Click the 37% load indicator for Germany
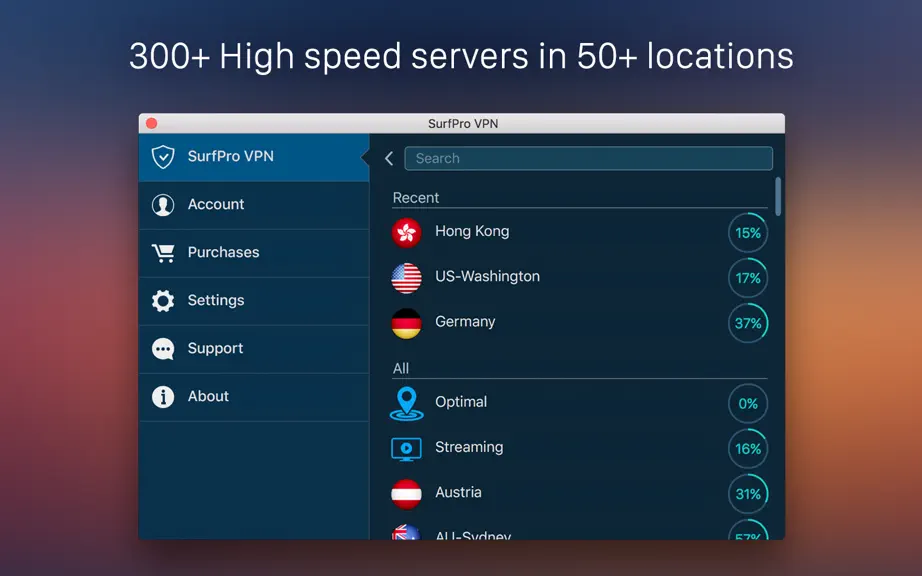This screenshot has width=922, height=576. [x=748, y=323]
